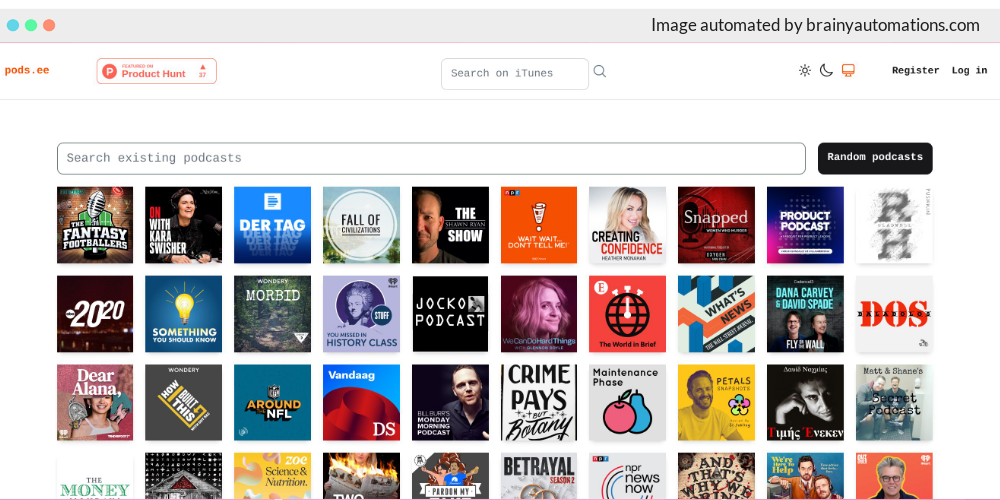Viewport: 1000px width, 500px height.
Task: Open the black-and-white house podcast cover
Action: pos(184,476)
